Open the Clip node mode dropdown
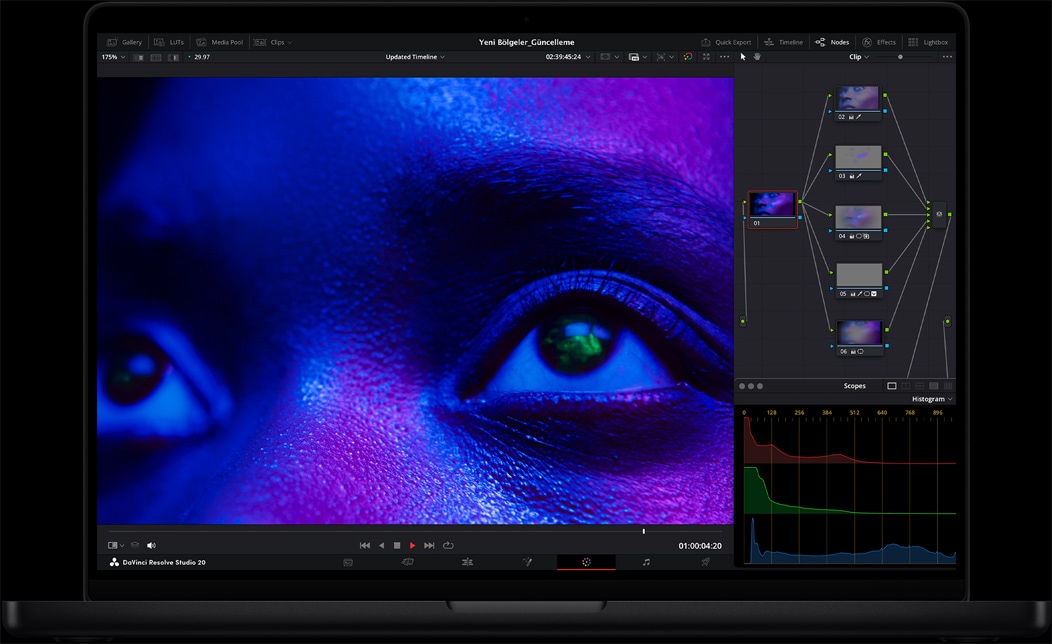1052x644 pixels. point(858,57)
